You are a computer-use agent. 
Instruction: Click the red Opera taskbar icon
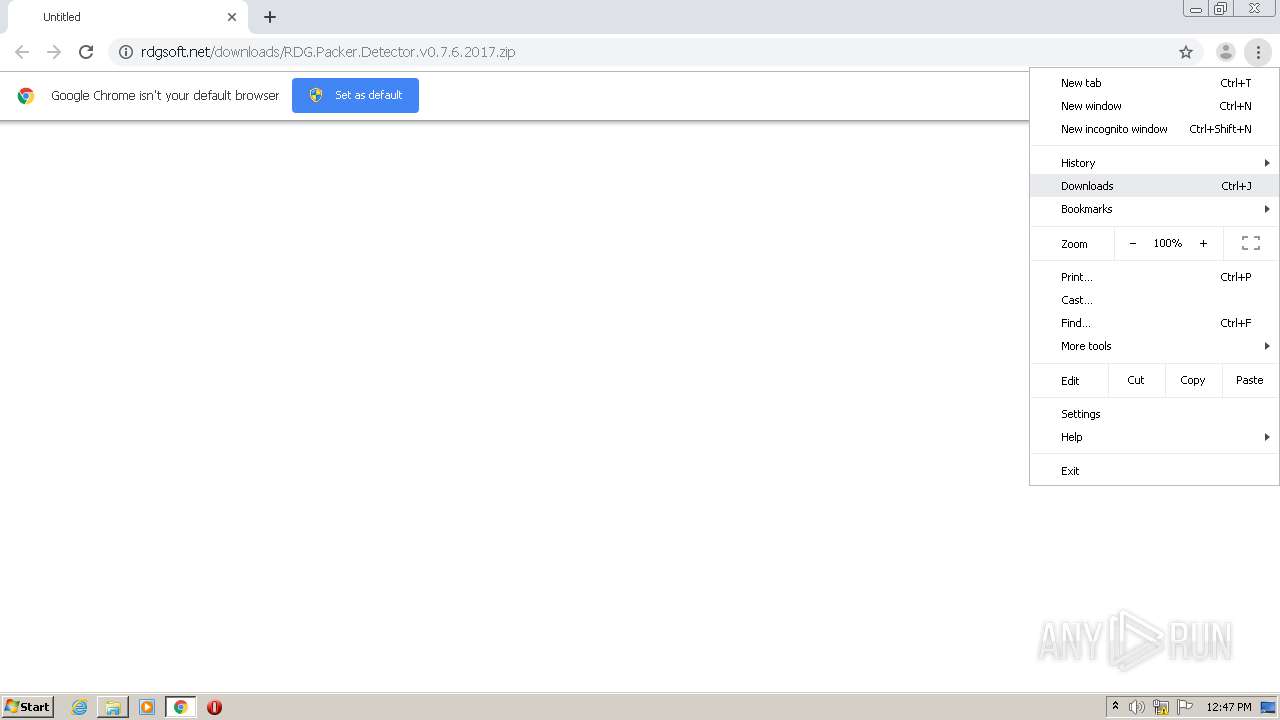(214, 707)
